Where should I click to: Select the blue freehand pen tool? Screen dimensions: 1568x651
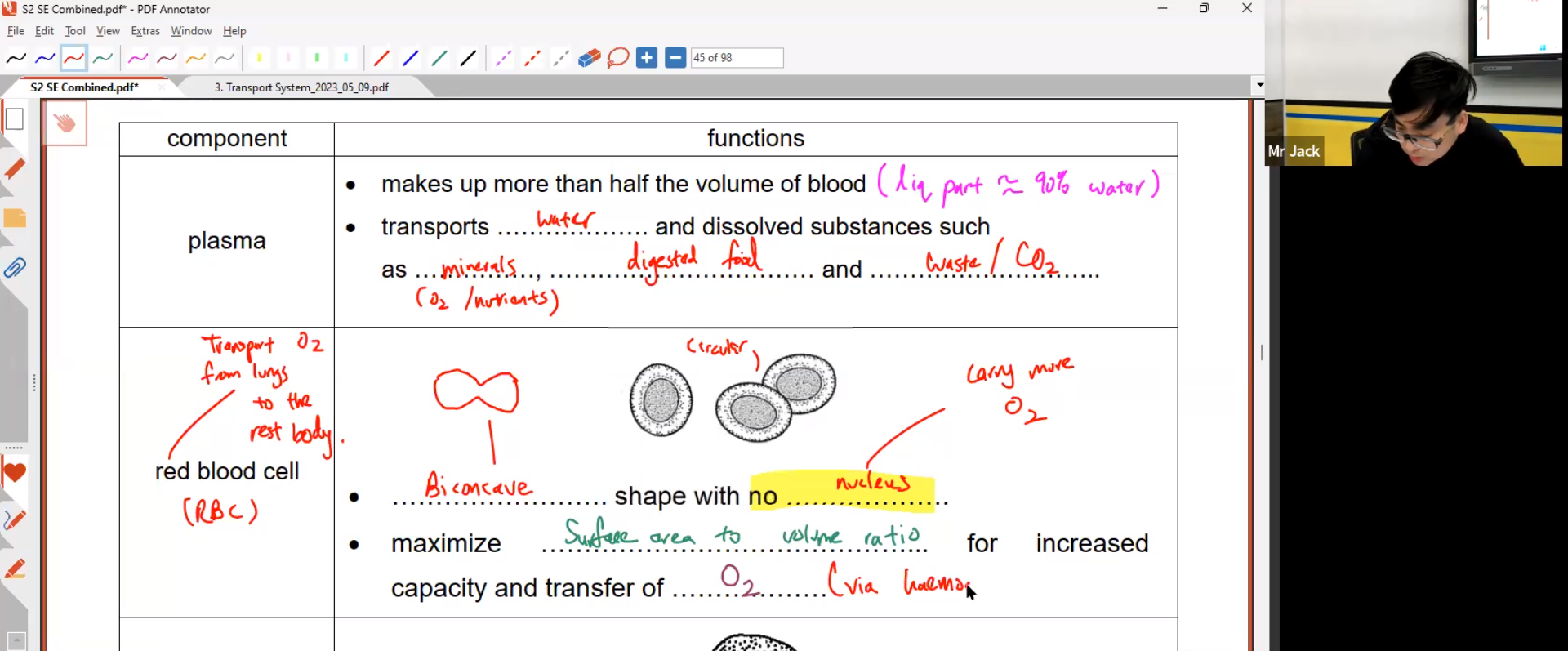tap(45, 58)
